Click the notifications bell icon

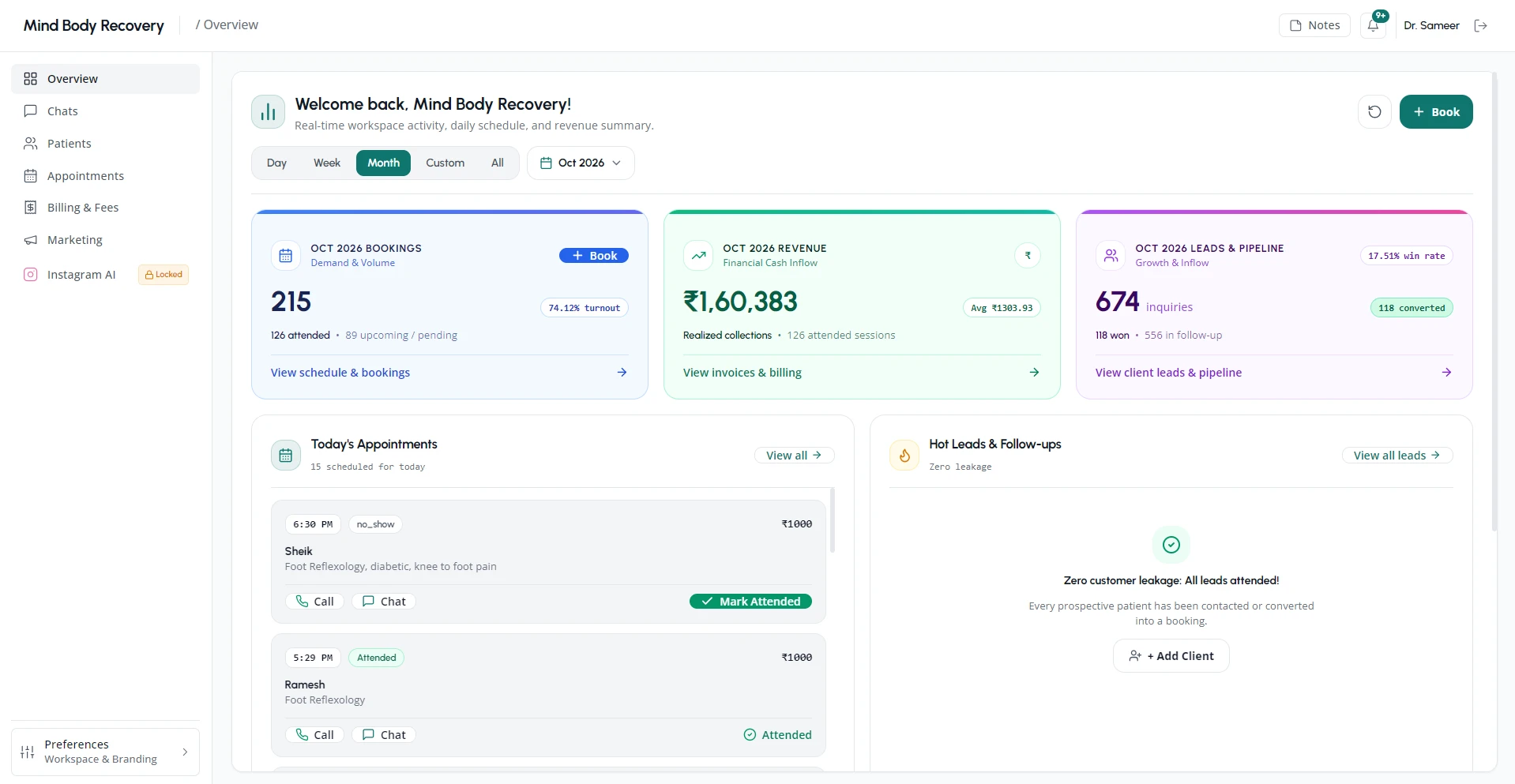click(x=1374, y=25)
